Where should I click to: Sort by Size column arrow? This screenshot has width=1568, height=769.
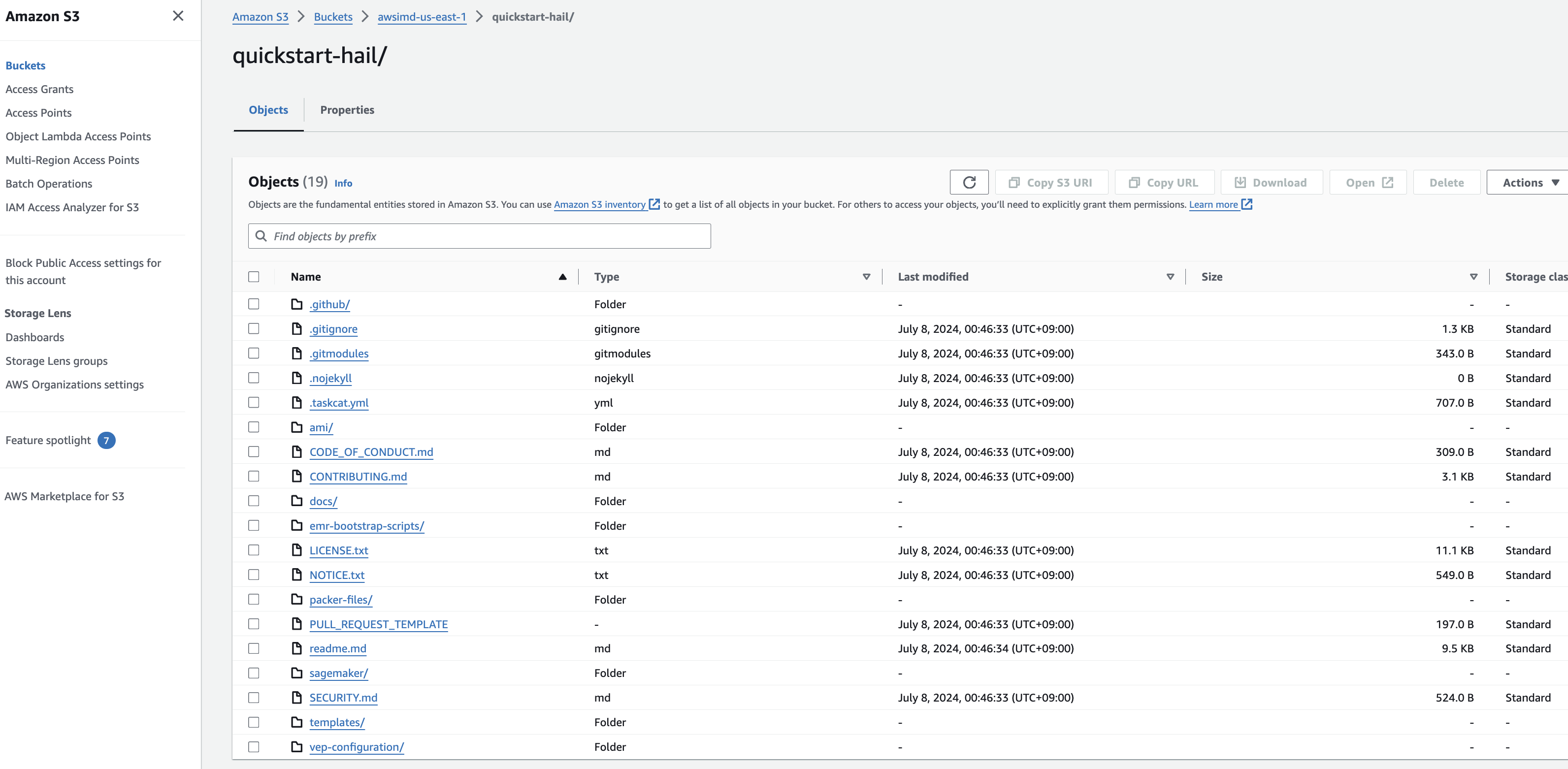(1473, 277)
